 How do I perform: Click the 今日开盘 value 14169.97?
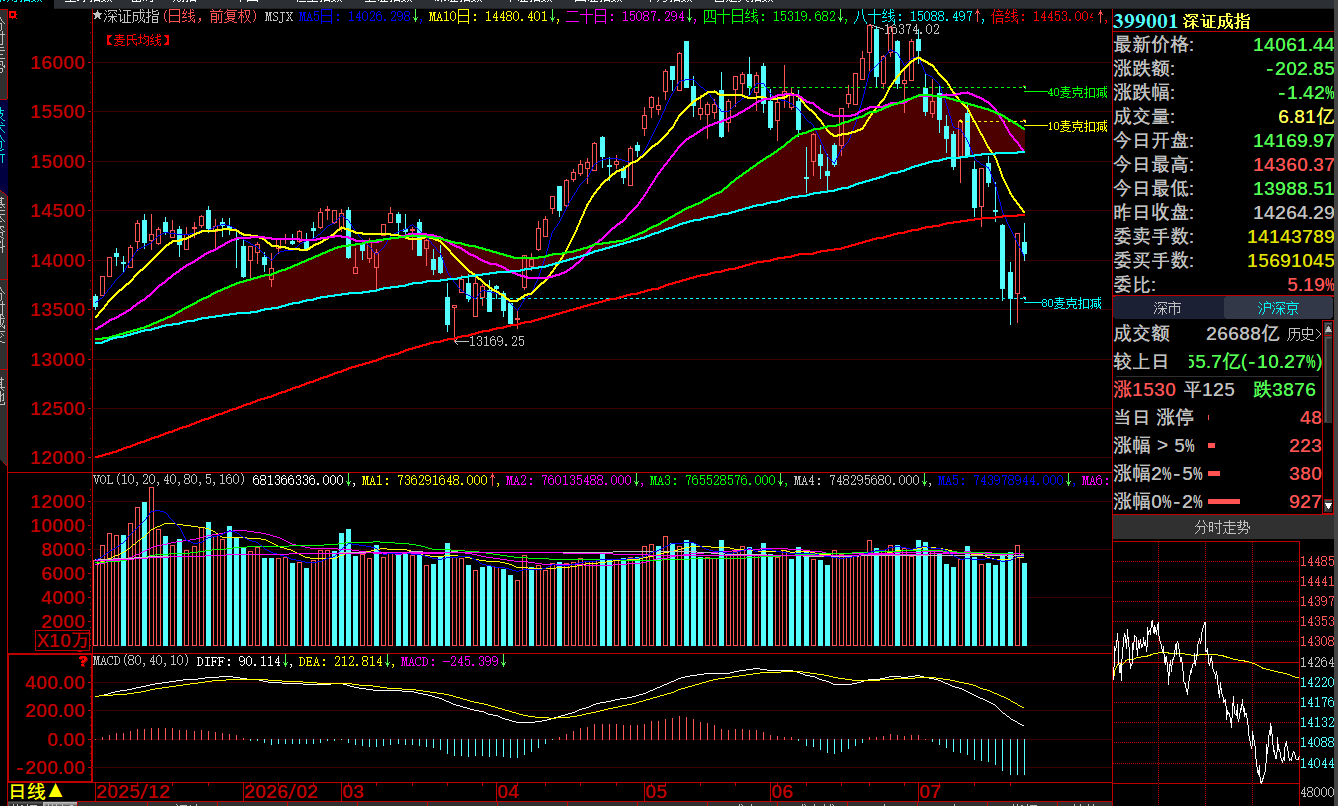coord(1293,141)
